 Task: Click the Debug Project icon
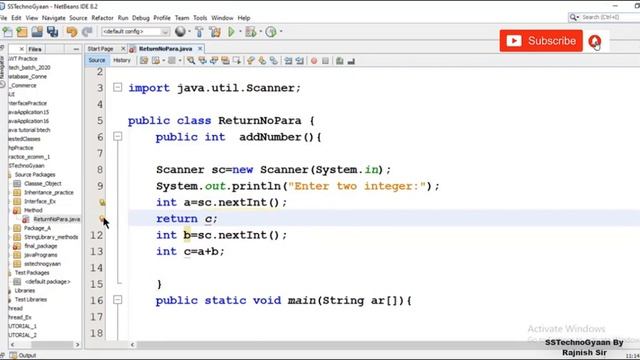pyautogui.click(x=251, y=32)
